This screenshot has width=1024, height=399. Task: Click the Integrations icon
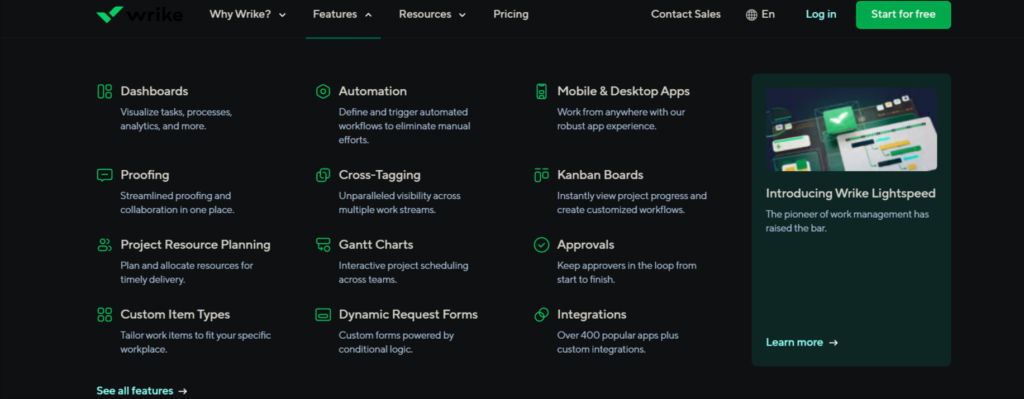click(x=541, y=315)
